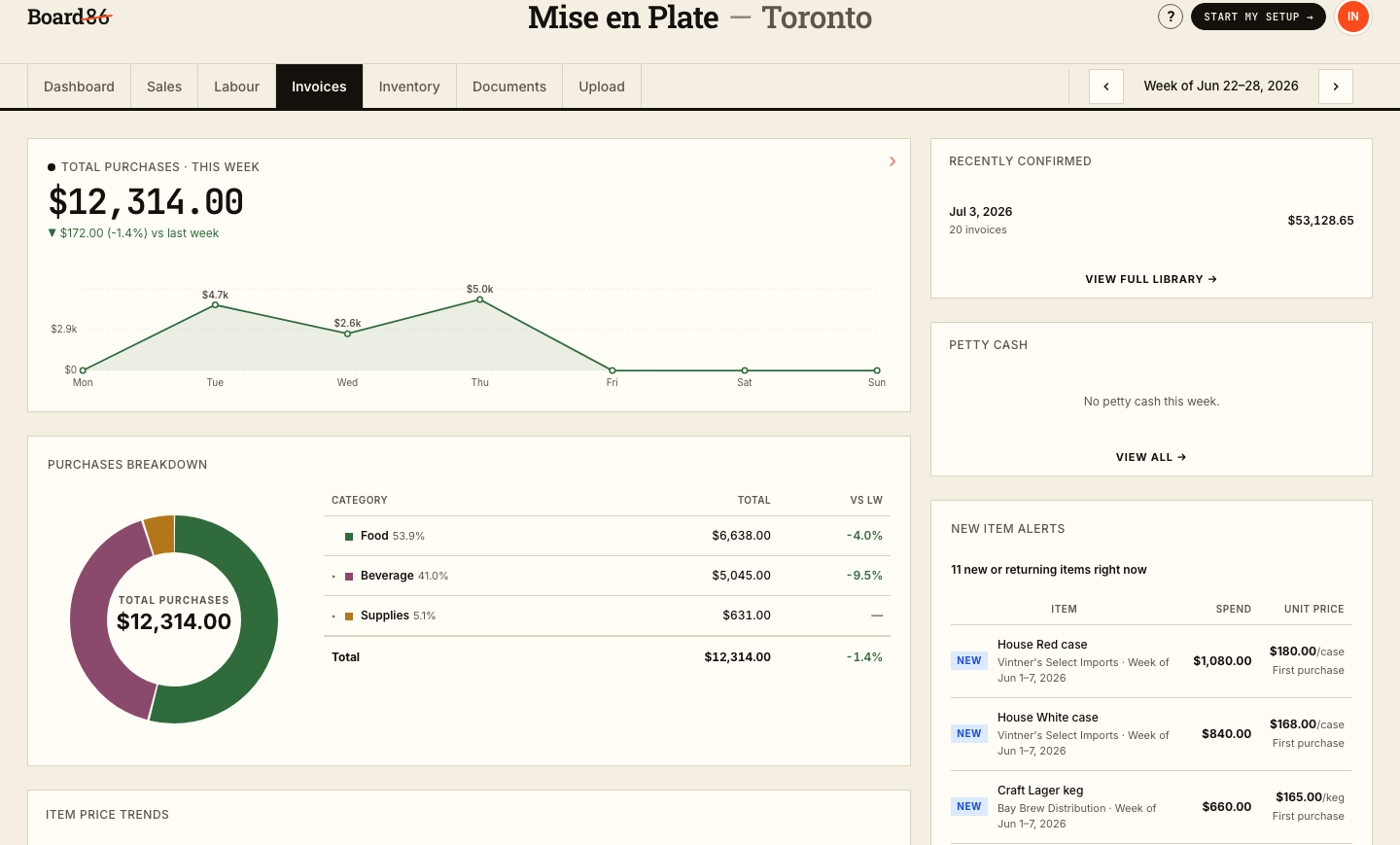
Task: Click the Food green color square
Action: 349,537
